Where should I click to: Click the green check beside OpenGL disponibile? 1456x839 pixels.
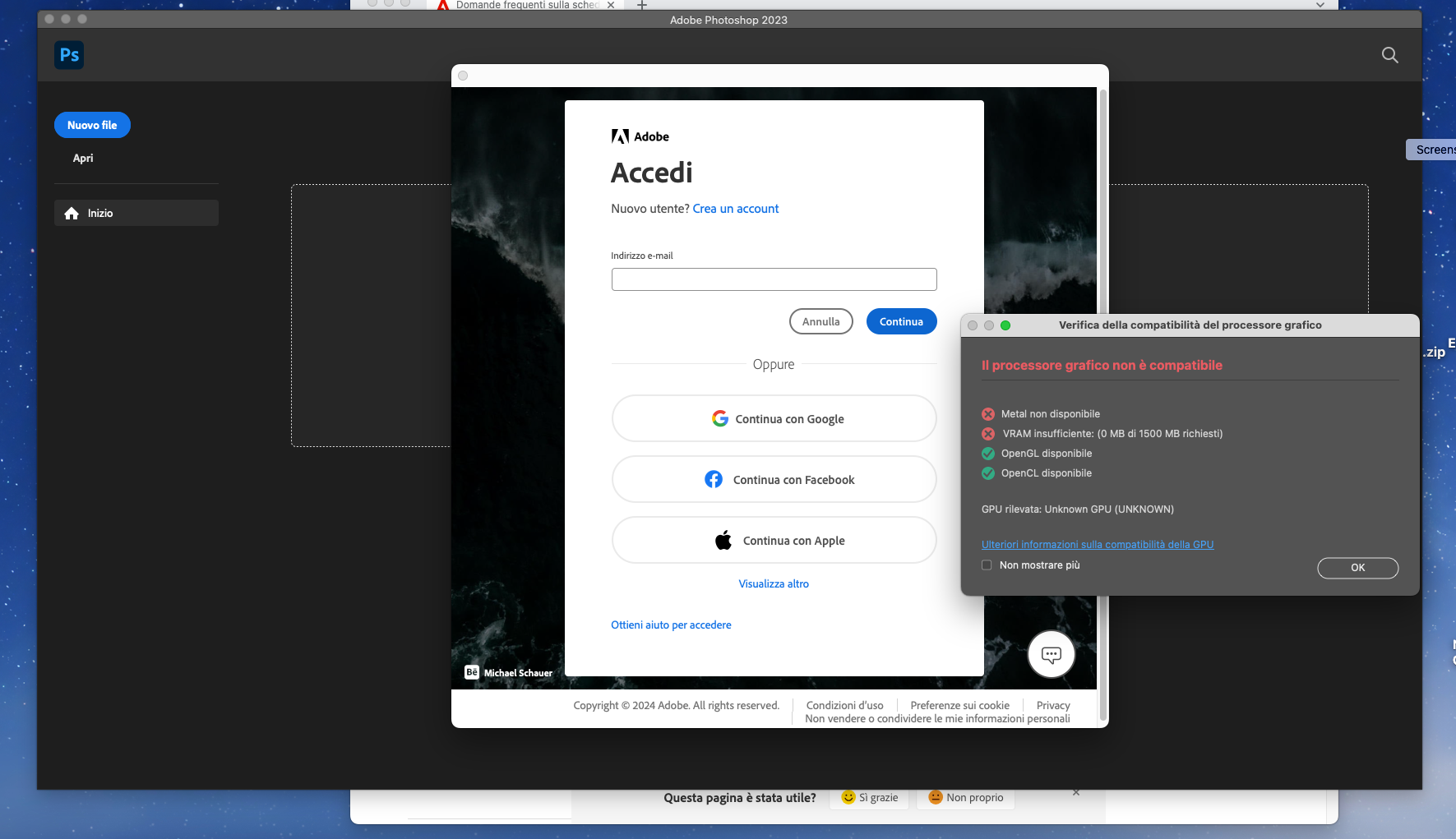(988, 454)
